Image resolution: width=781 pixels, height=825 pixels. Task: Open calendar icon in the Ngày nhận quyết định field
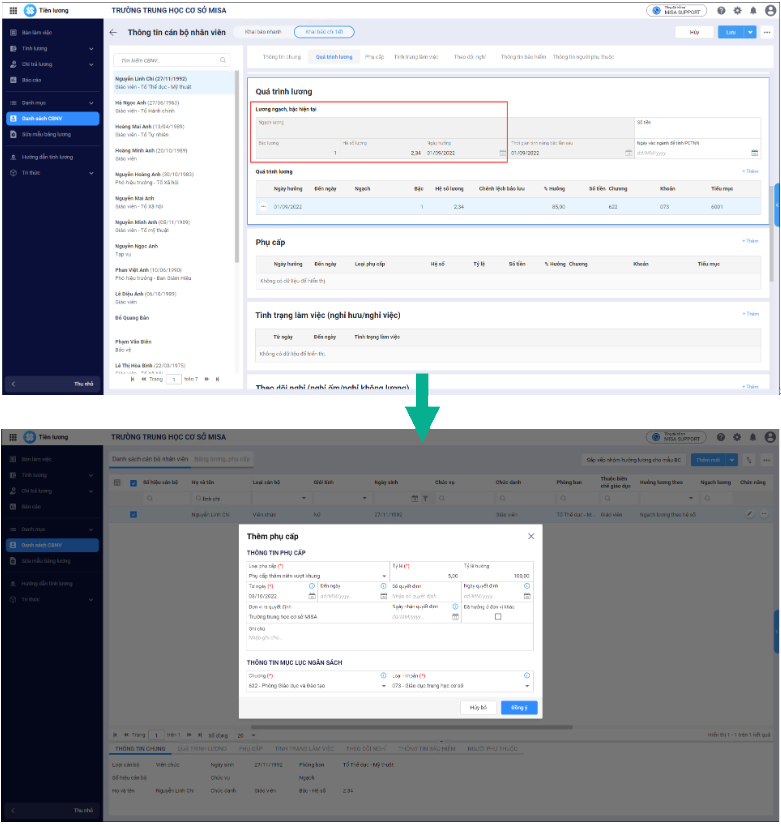[x=455, y=617]
